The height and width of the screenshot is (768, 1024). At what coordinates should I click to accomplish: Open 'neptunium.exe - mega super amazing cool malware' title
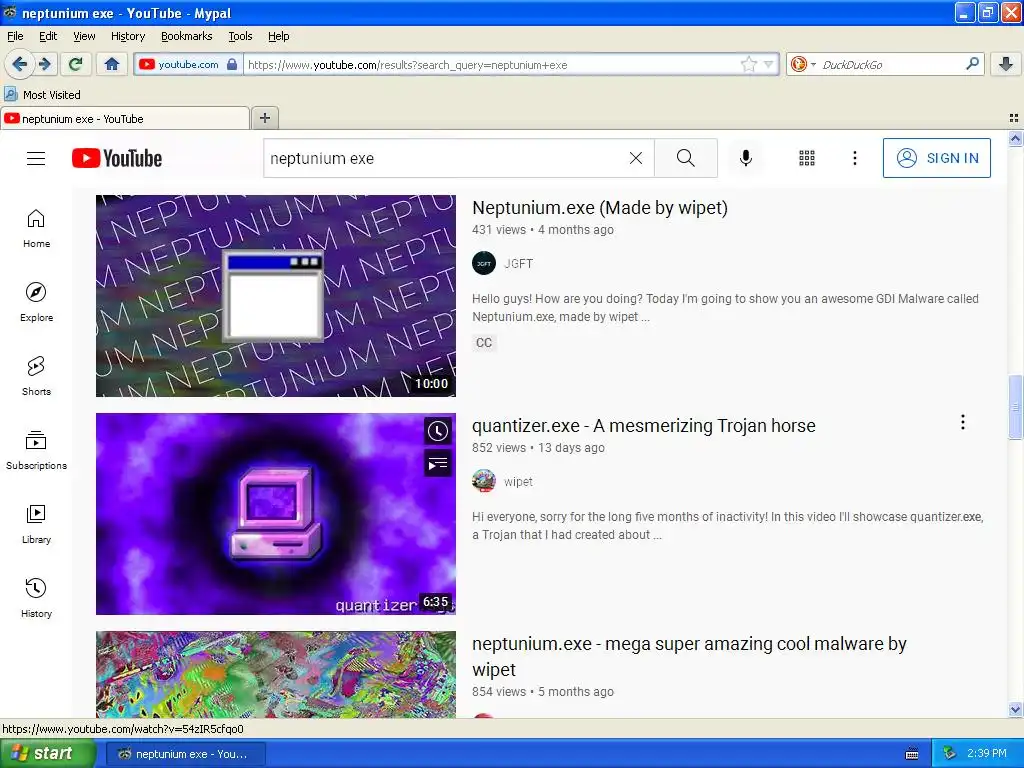(x=689, y=656)
